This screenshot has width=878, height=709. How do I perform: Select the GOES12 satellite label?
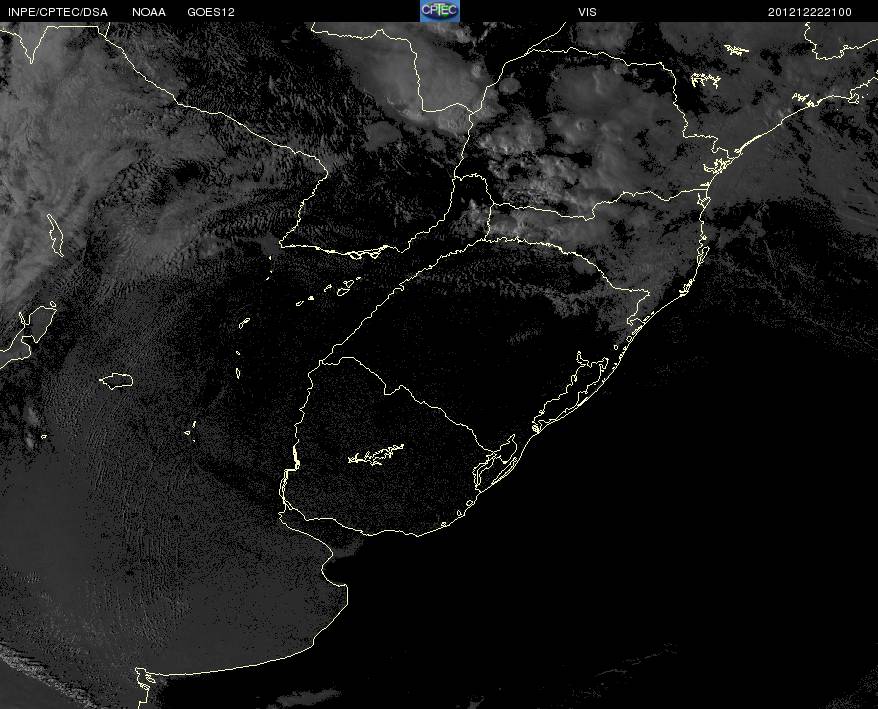tap(211, 12)
